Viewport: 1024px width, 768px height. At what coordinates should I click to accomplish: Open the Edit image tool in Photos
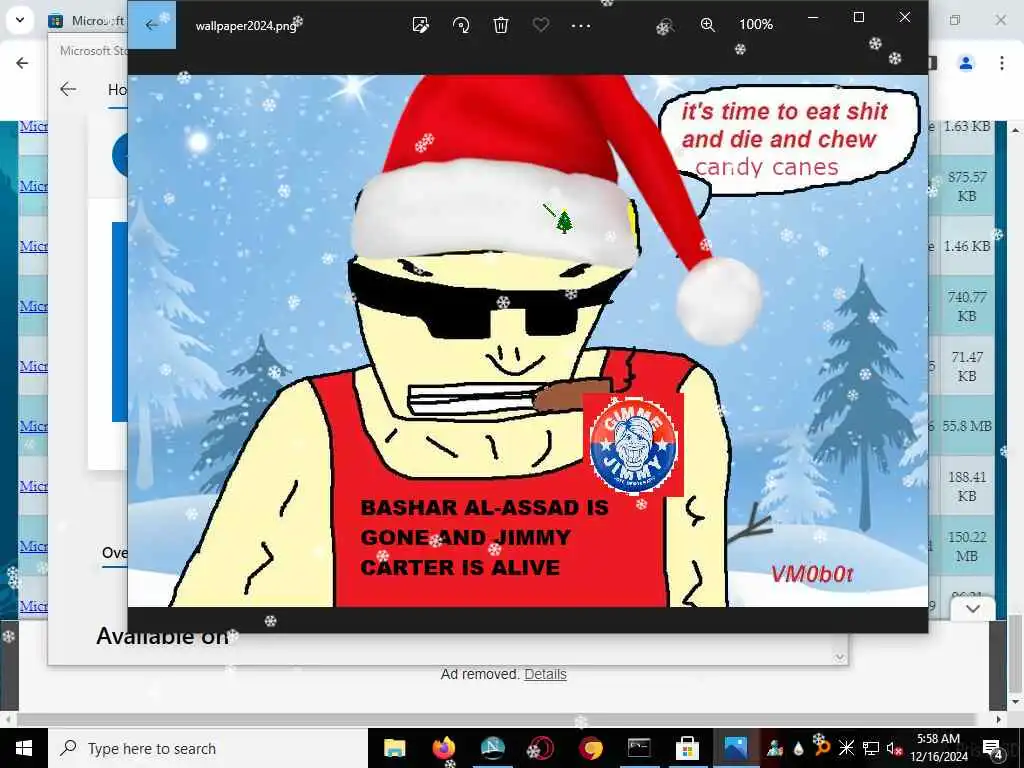pos(421,25)
